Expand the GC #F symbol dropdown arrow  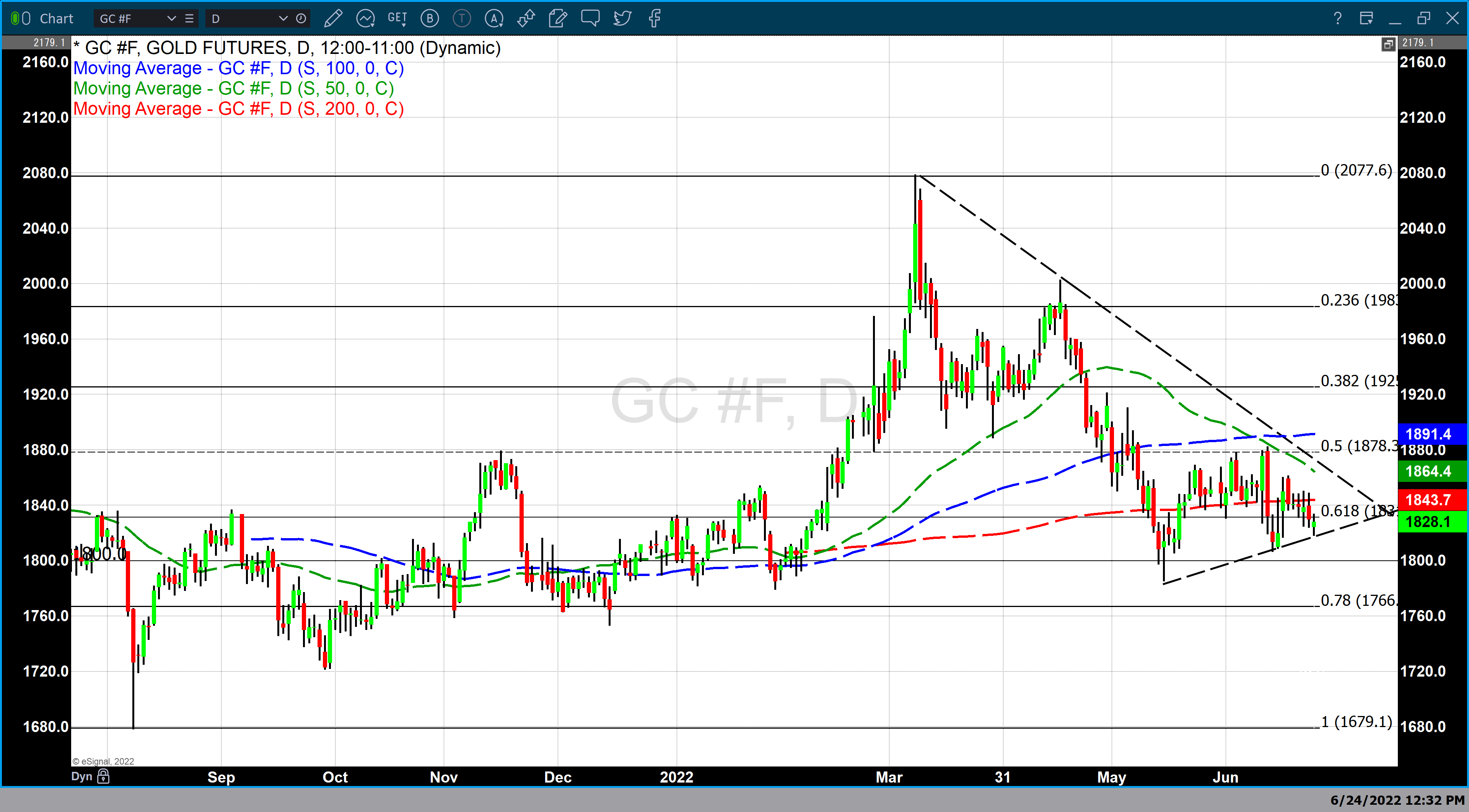[x=171, y=19]
